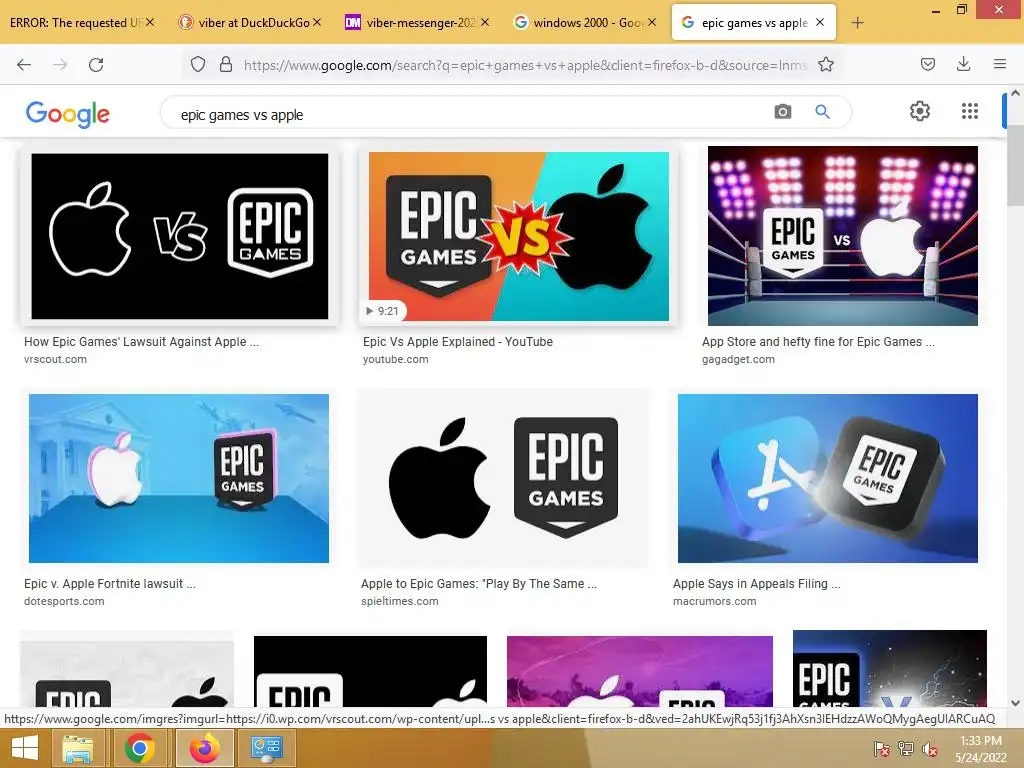Open macrumors App Store Epic thumbnail
This screenshot has height=768, width=1024.
tap(827, 478)
